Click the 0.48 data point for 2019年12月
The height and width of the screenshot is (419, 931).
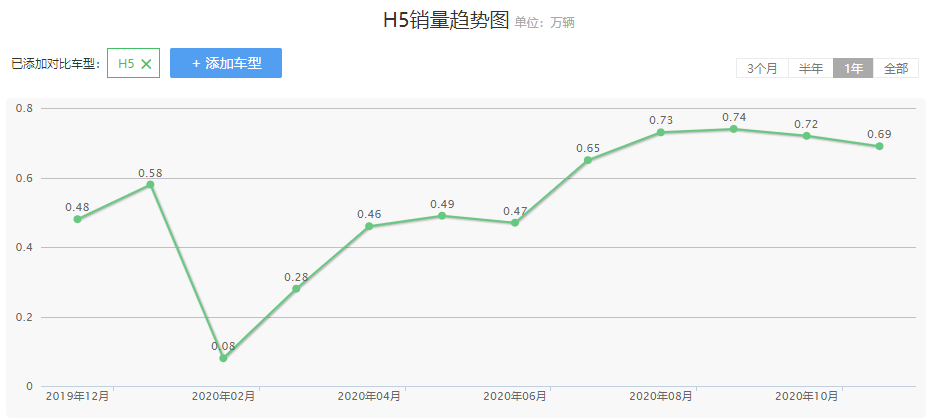77,219
